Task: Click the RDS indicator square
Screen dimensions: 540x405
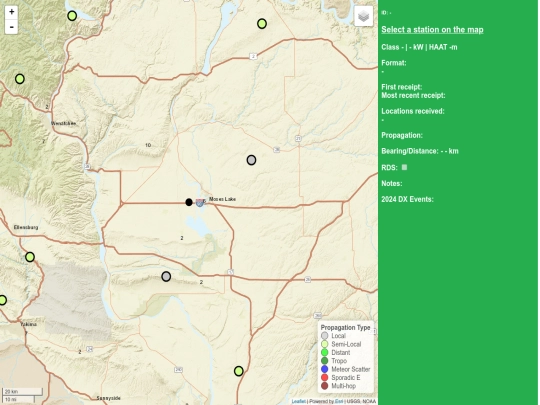Action: click(405, 167)
